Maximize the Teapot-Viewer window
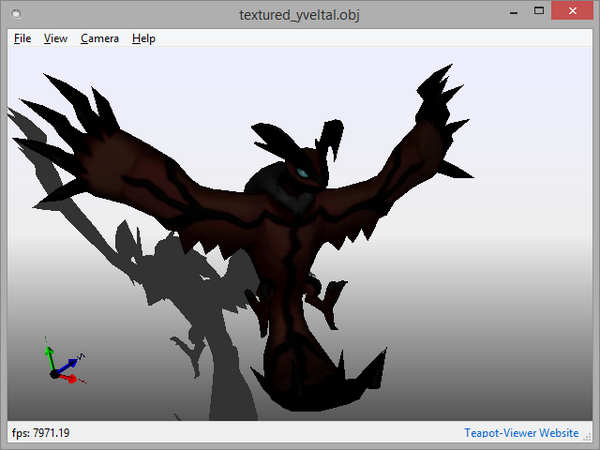This screenshot has width=600, height=450. pos(539,11)
